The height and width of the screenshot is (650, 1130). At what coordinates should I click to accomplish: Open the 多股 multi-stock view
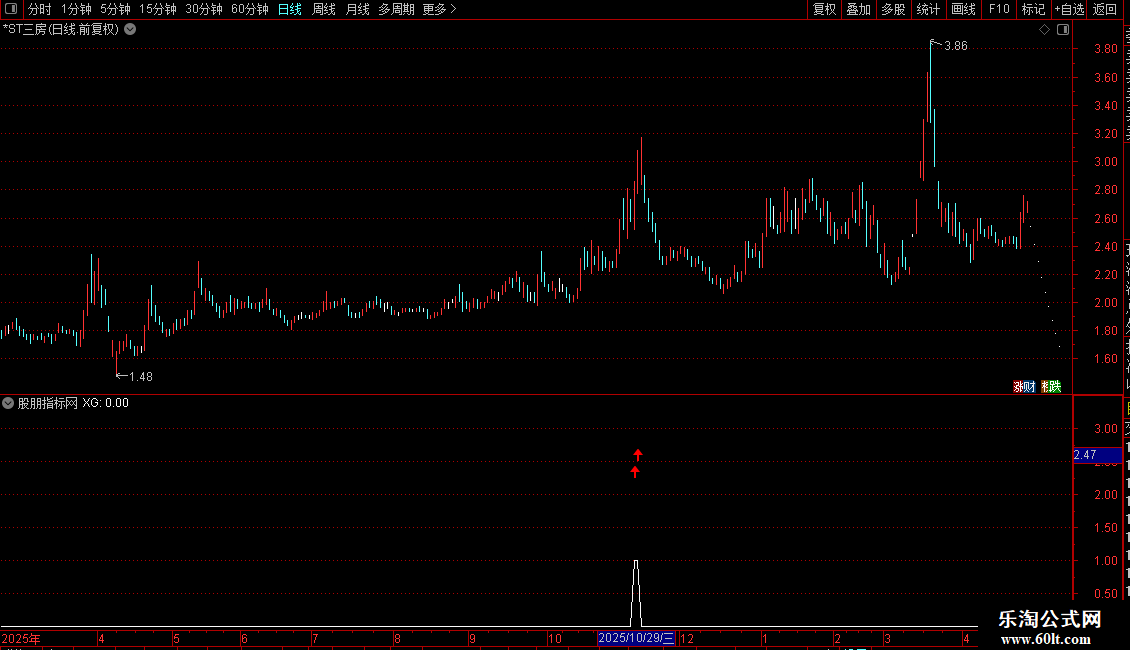[893, 9]
